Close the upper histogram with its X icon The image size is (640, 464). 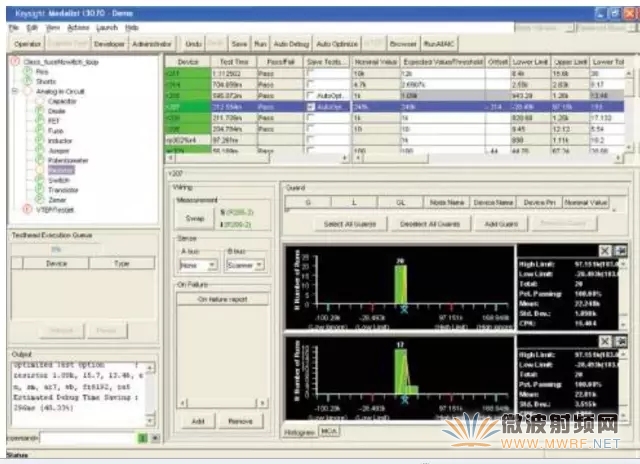tap(605, 251)
